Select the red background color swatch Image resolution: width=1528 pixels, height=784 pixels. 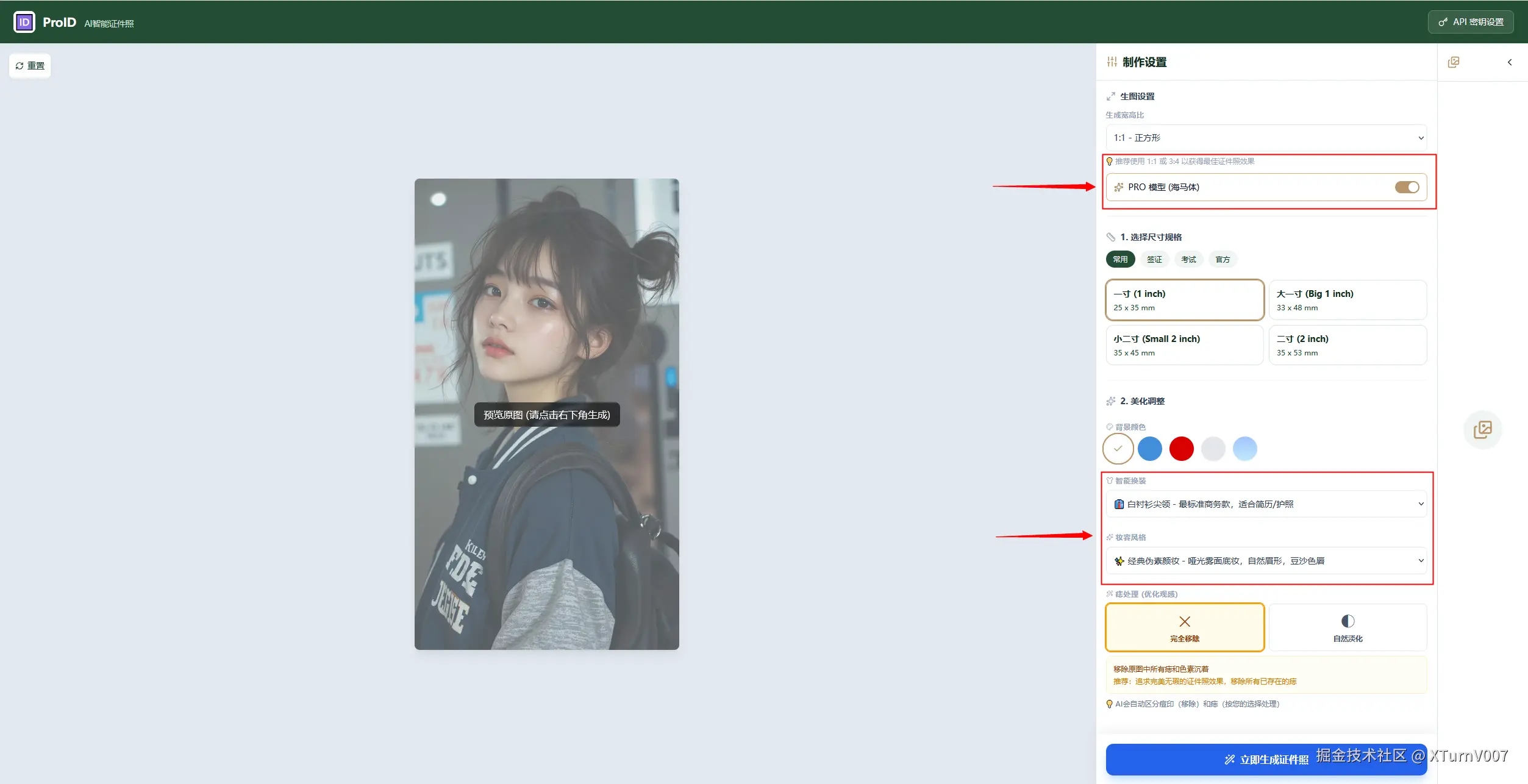click(1181, 448)
